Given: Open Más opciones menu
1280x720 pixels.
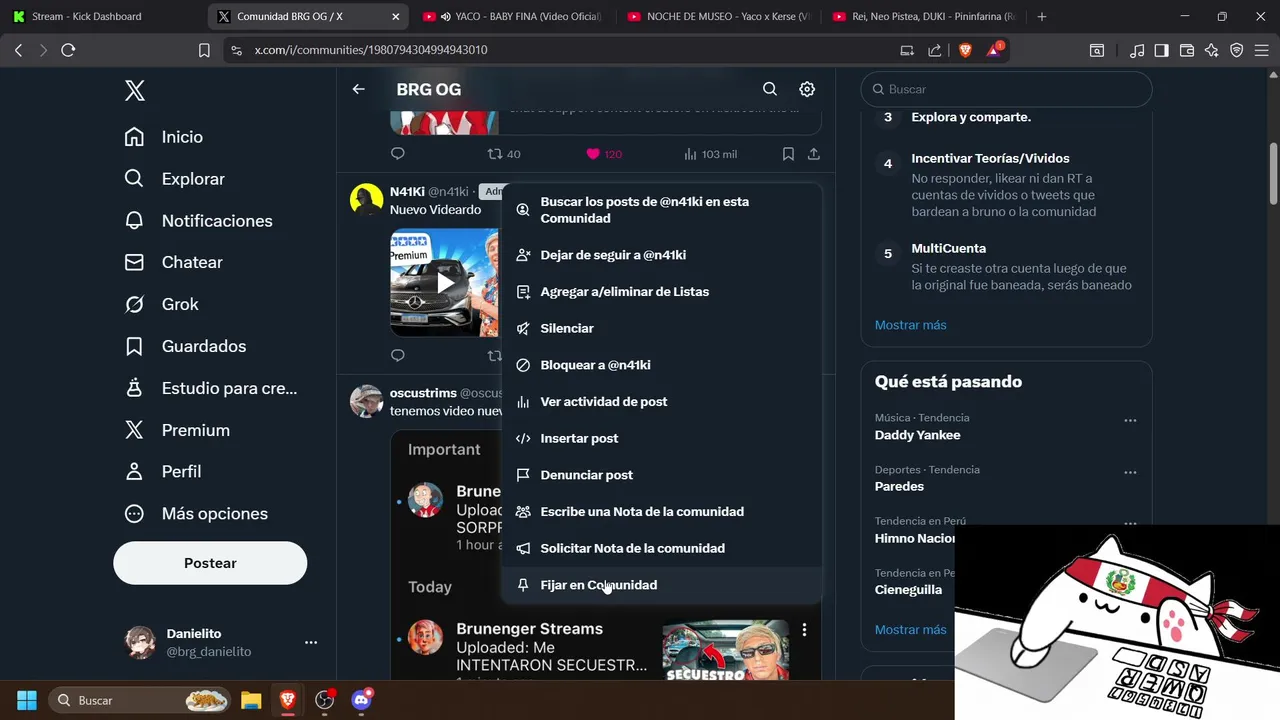Looking at the screenshot, I should pyautogui.click(x=196, y=513).
